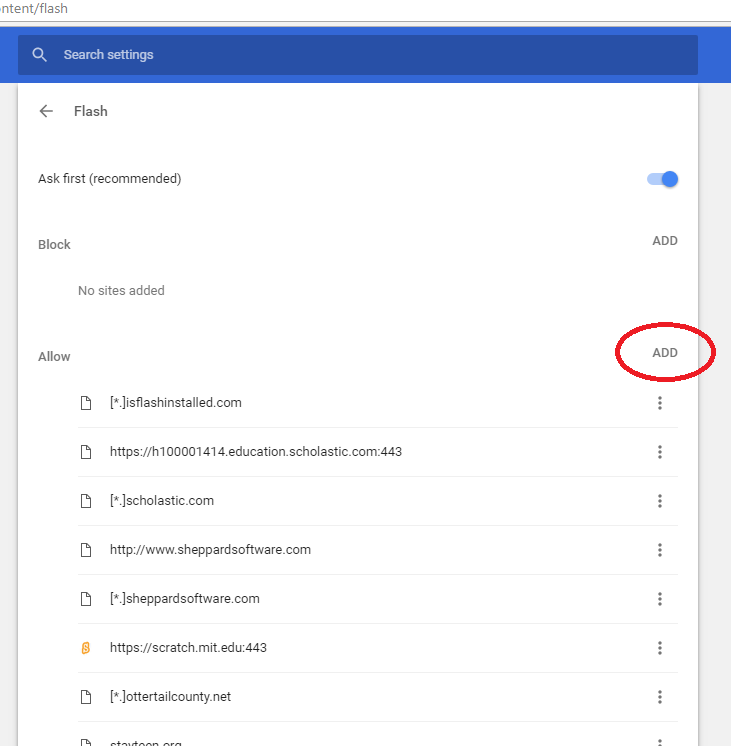Open more actions for [*.]sheppardsoftware.com
The height and width of the screenshot is (746, 731).
pos(660,599)
